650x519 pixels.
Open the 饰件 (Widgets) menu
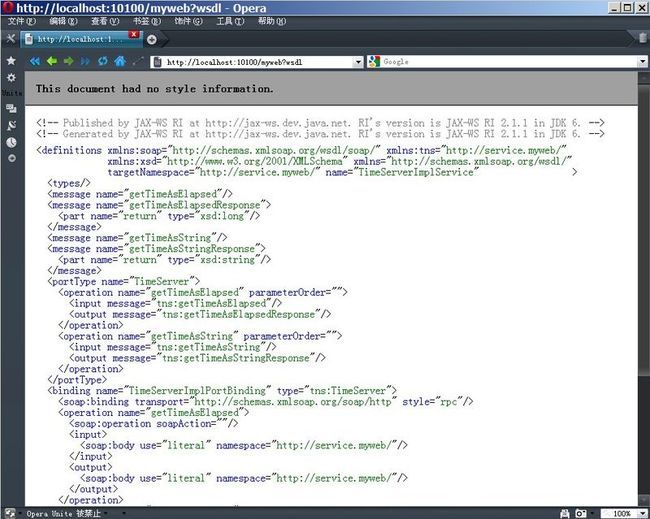tap(189, 21)
